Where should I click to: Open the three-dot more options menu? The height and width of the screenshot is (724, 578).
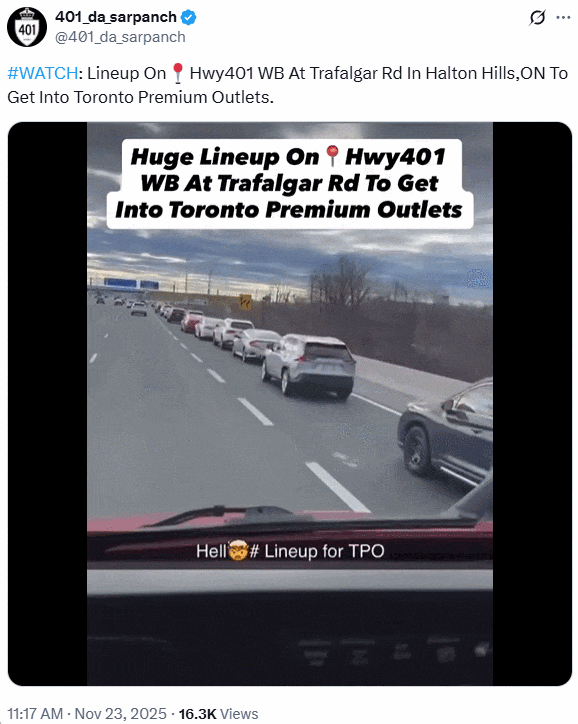tap(563, 18)
